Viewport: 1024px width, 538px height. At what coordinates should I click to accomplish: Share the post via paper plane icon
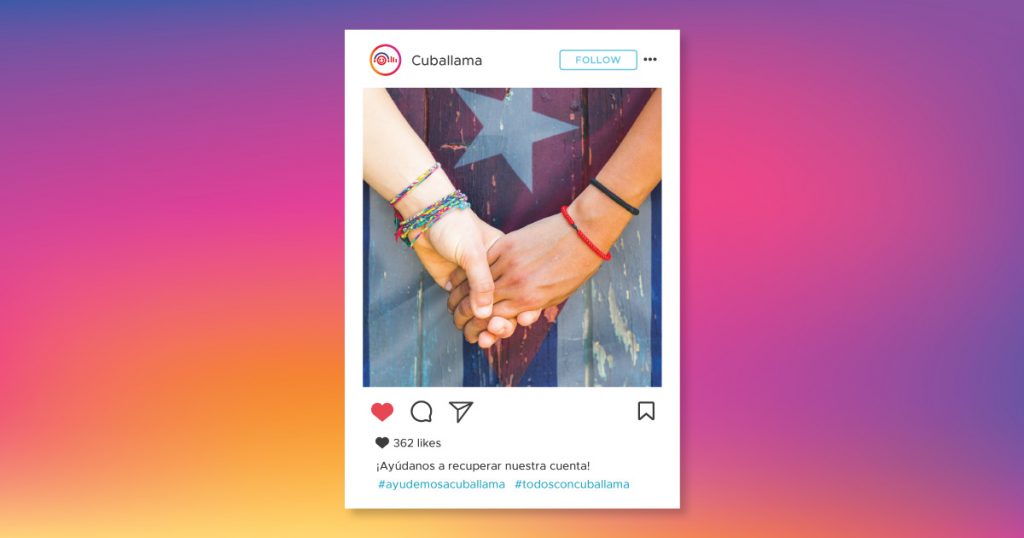pos(460,411)
